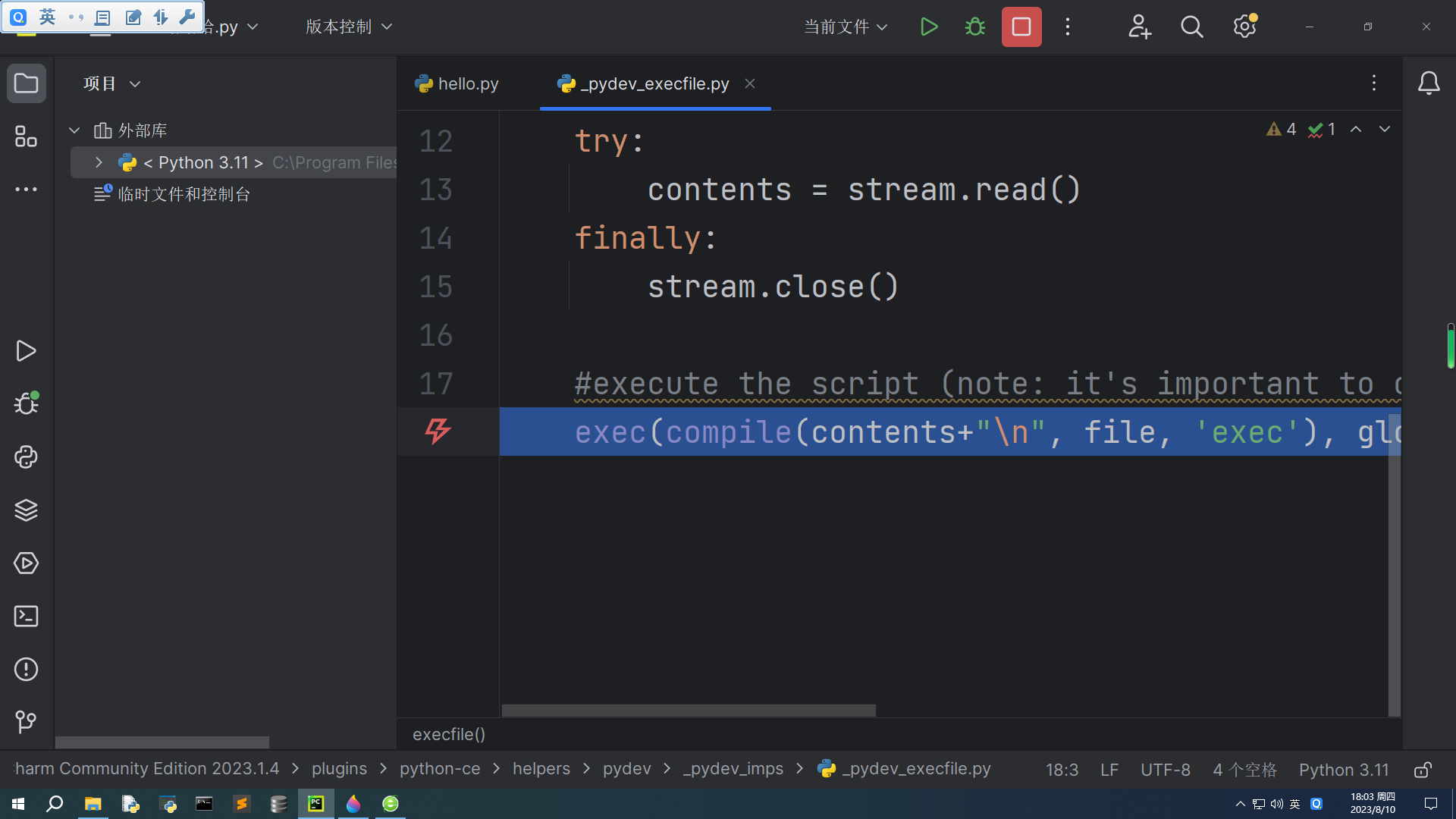Select 临时文件和控制台 in the project tree
Image resolution: width=1456 pixels, height=819 pixels.
pos(184,194)
